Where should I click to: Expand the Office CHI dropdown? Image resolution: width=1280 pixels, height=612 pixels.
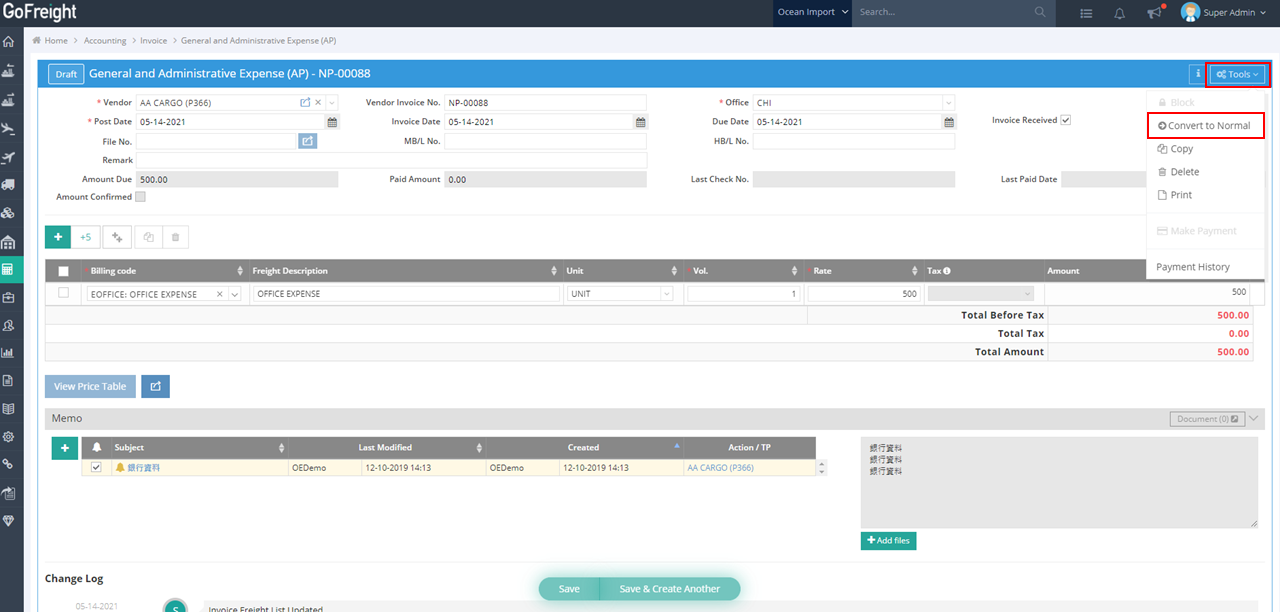(947, 103)
